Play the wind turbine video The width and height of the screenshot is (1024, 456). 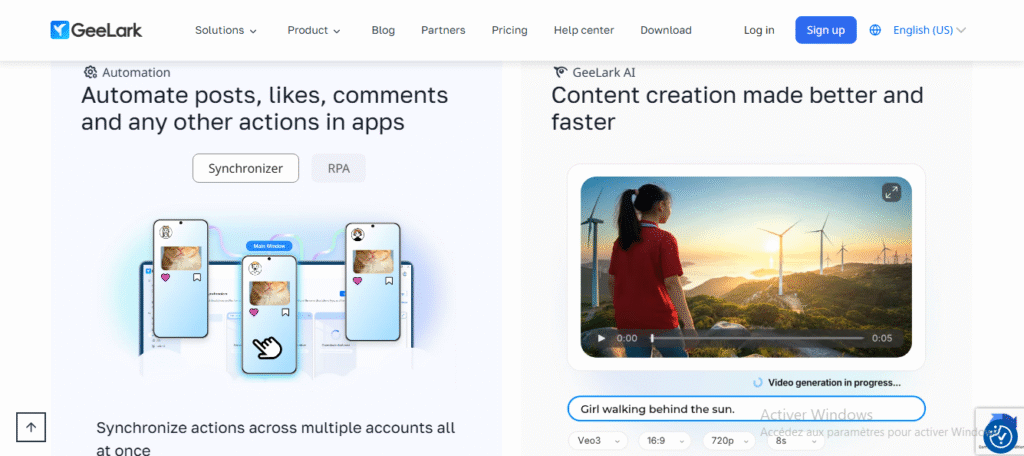coord(601,338)
